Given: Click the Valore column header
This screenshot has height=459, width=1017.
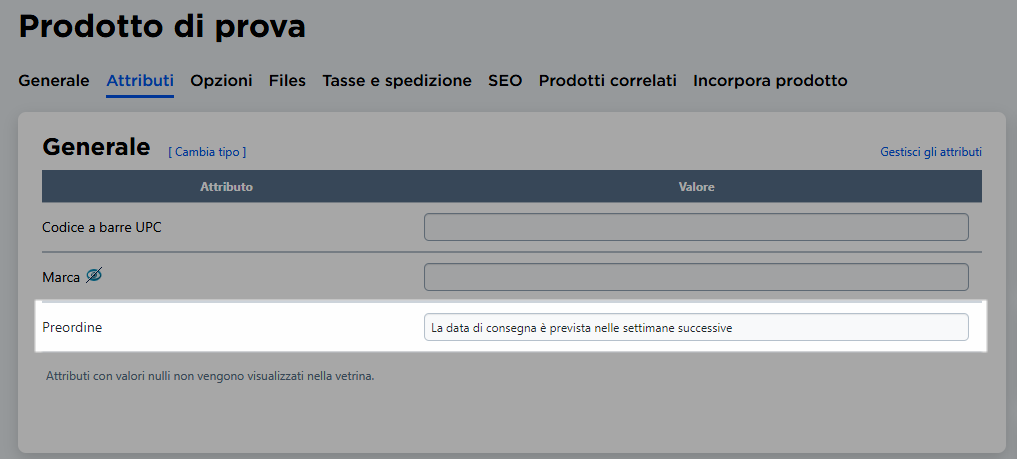Looking at the screenshot, I should [697, 187].
